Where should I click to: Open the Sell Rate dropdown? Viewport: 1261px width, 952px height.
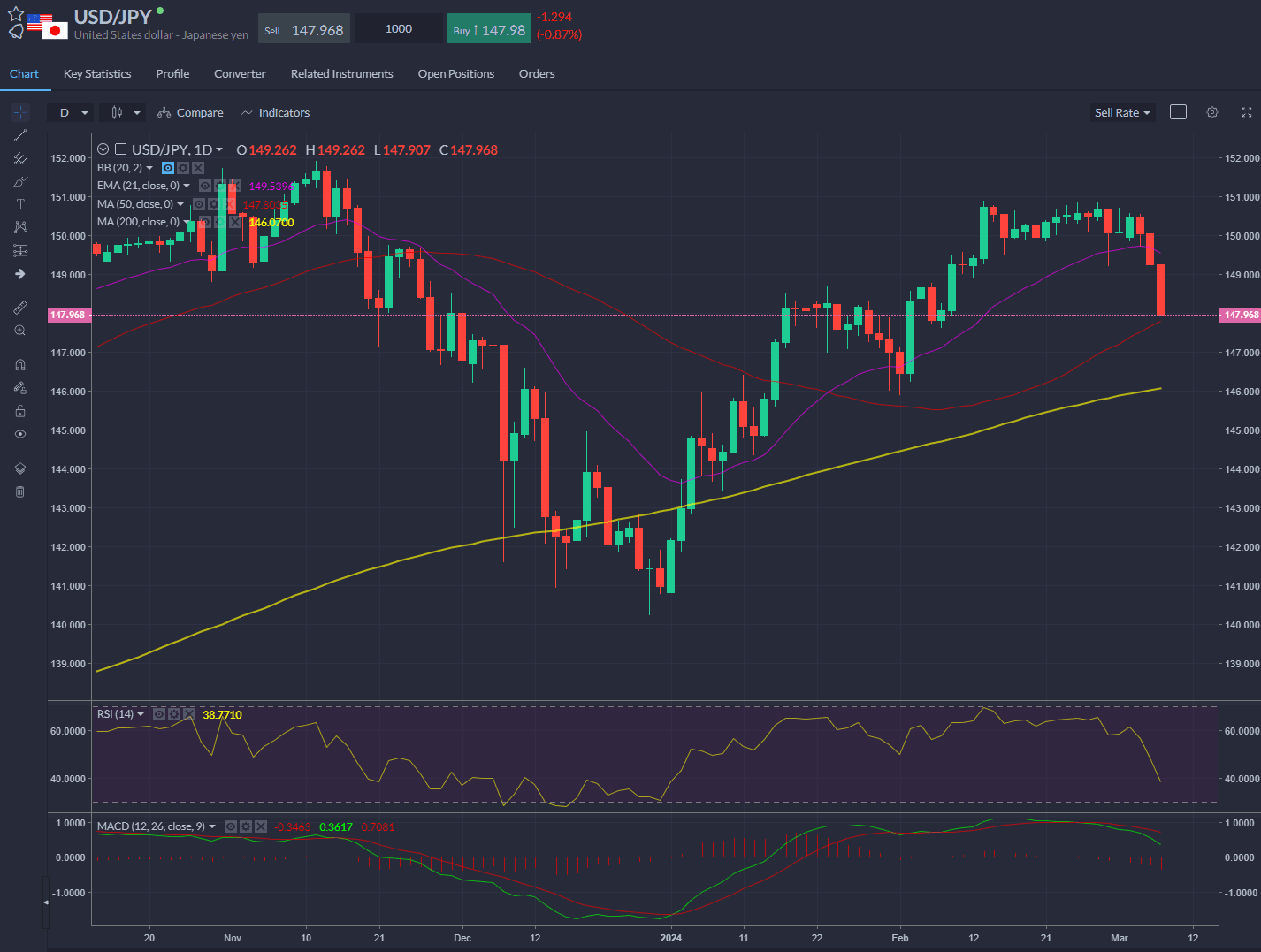point(1121,112)
